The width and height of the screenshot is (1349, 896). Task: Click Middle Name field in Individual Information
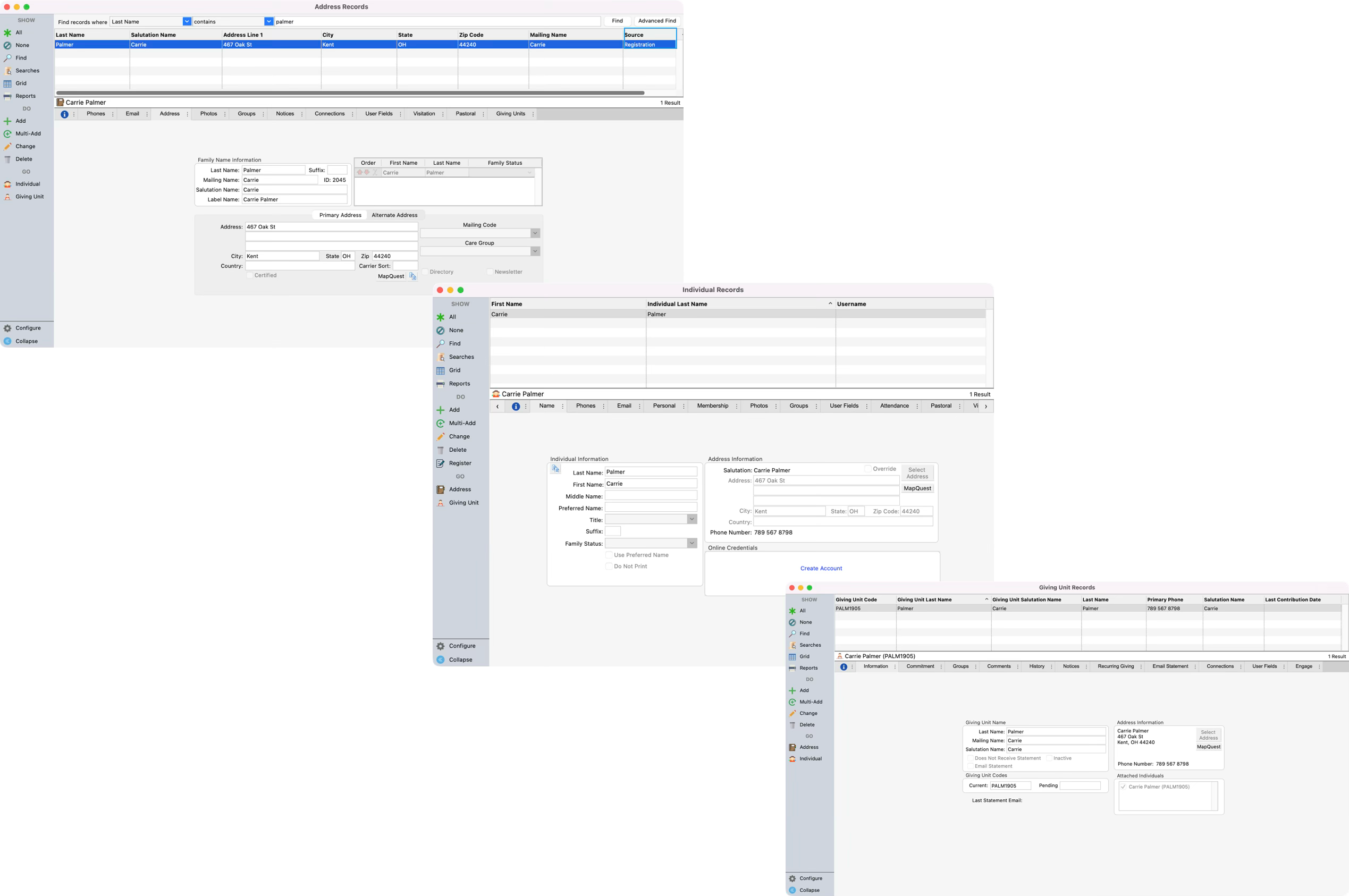tap(651, 496)
